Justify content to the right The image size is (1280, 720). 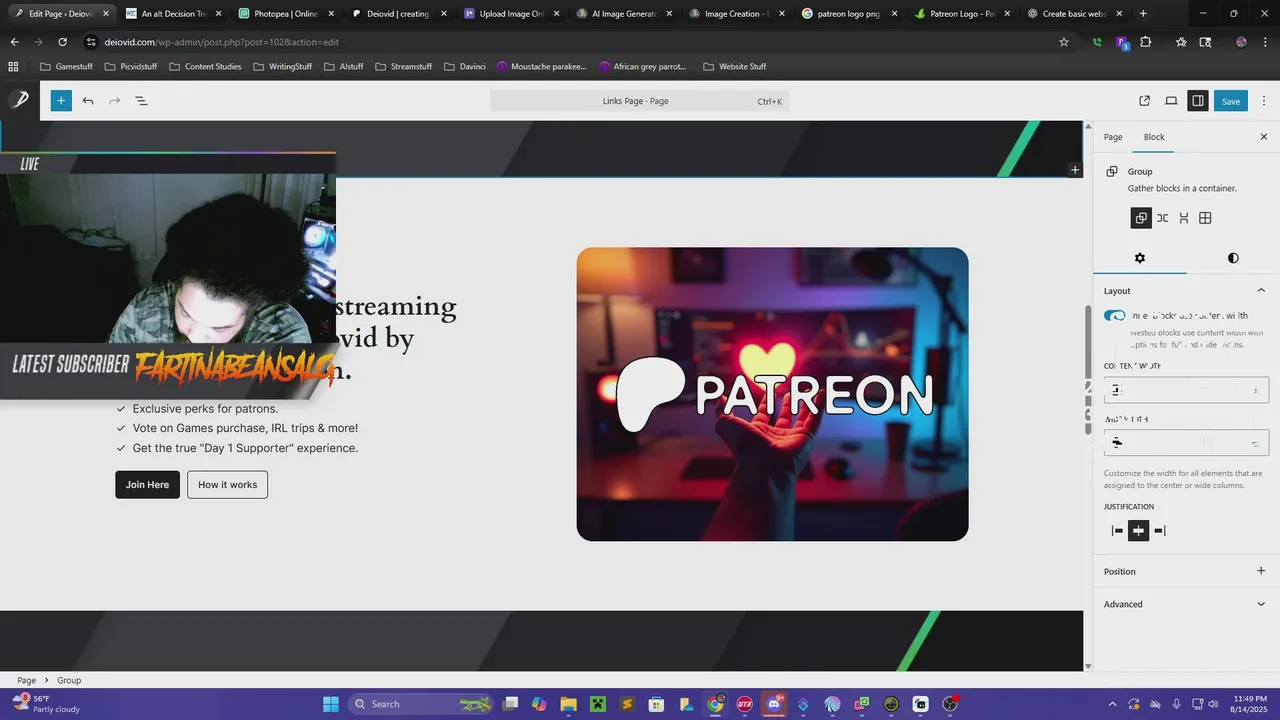(1160, 531)
